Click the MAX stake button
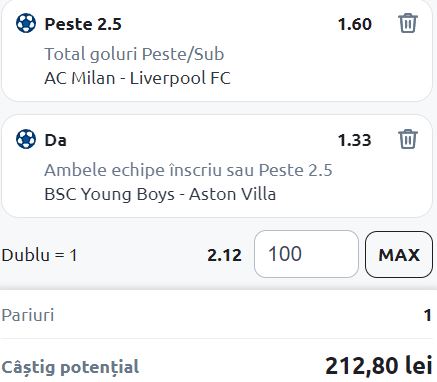 (x=399, y=254)
